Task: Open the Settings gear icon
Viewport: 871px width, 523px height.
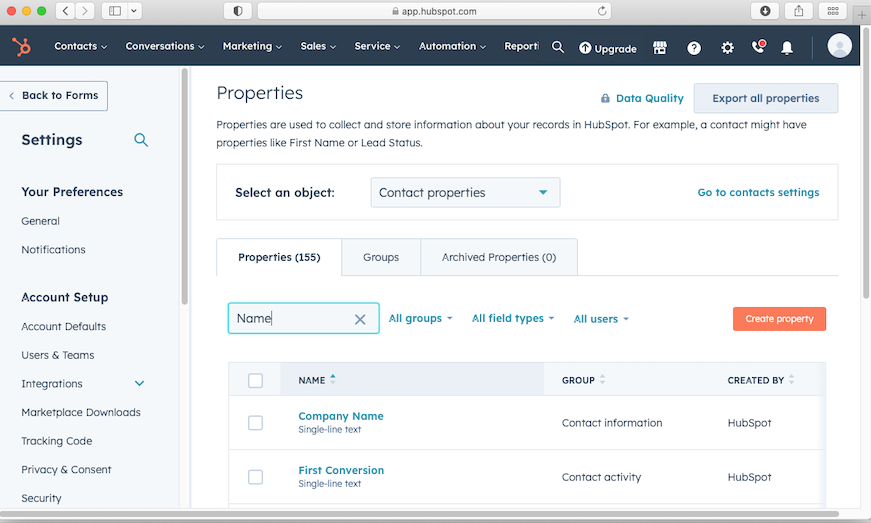Action: click(x=727, y=47)
